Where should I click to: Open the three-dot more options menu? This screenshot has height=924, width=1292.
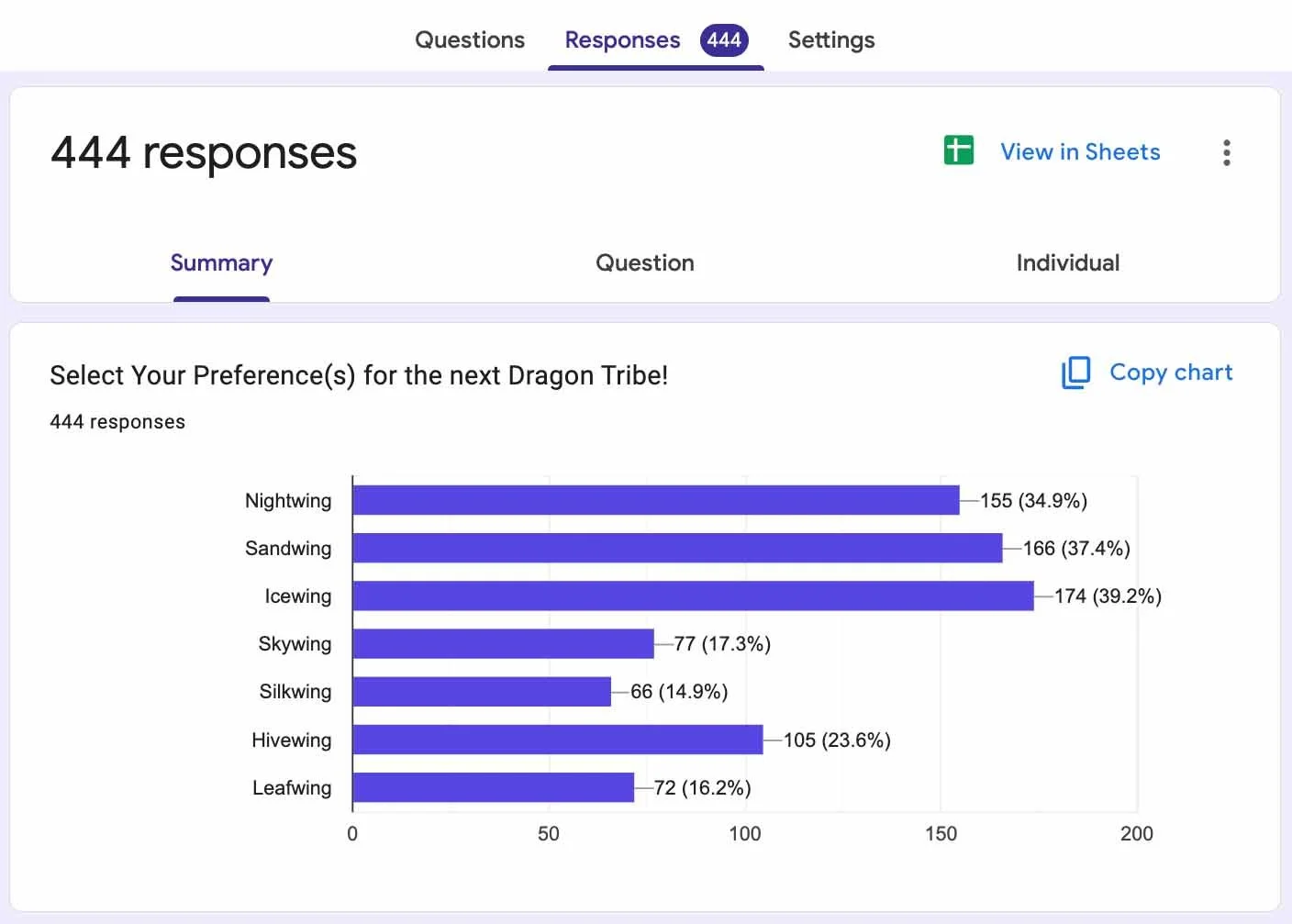1227,152
